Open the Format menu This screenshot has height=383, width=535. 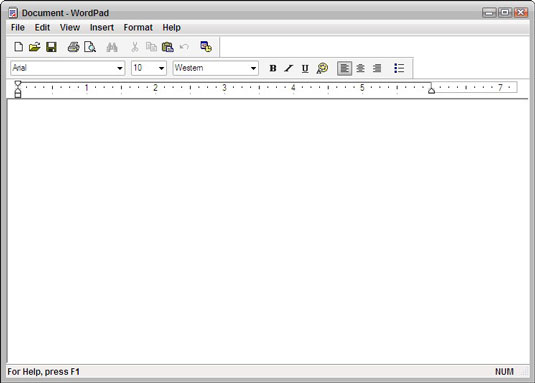point(138,28)
